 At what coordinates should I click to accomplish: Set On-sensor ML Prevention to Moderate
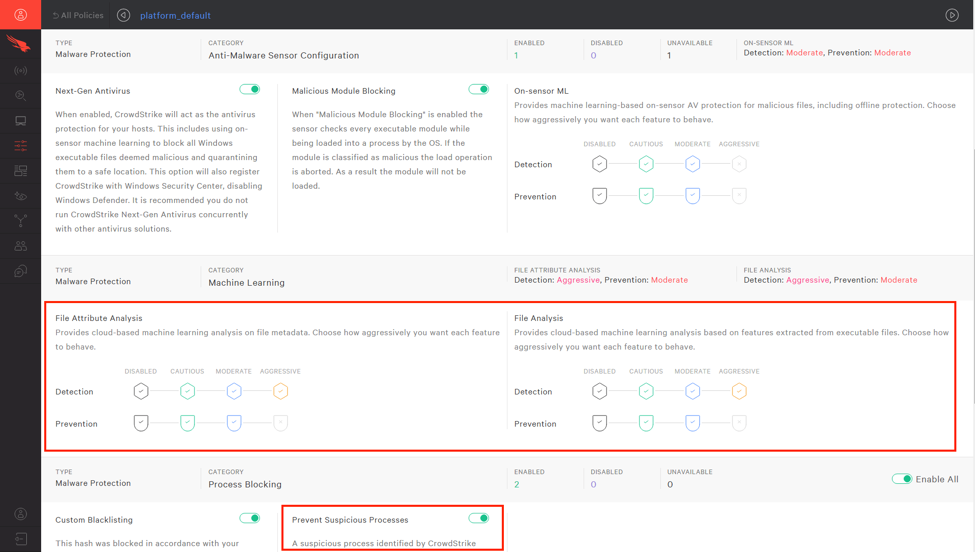point(693,196)
